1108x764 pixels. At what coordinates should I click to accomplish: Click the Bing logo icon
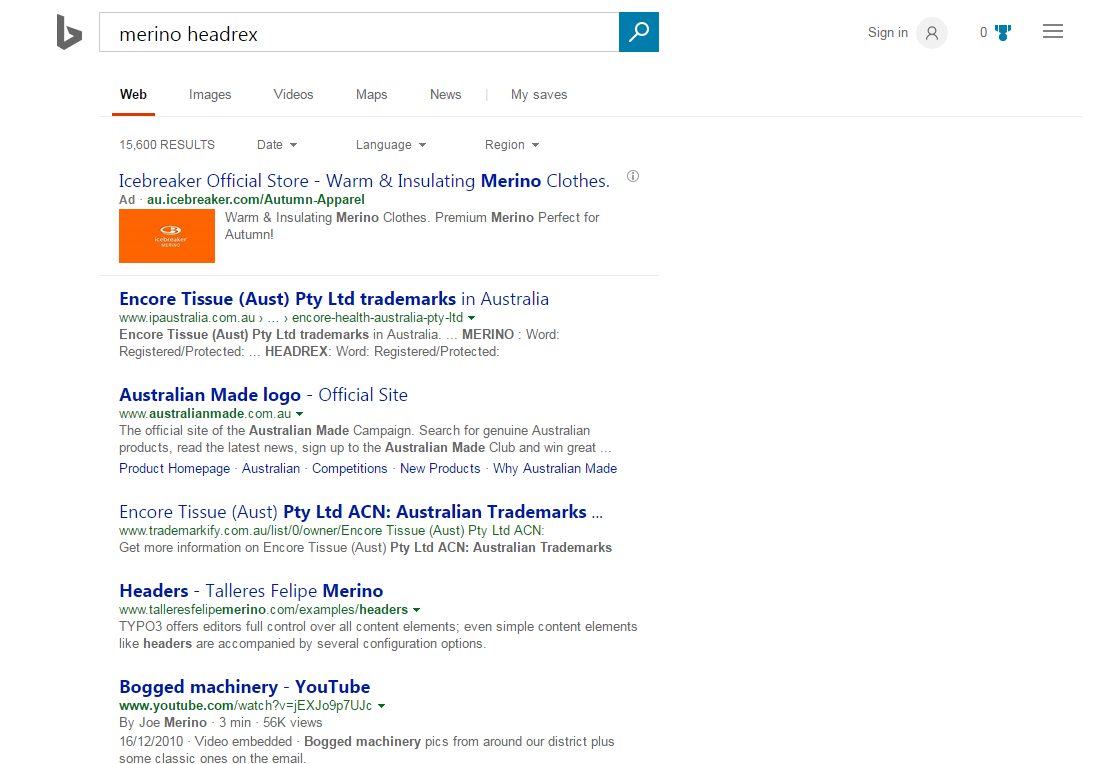[x=69, y=32]
